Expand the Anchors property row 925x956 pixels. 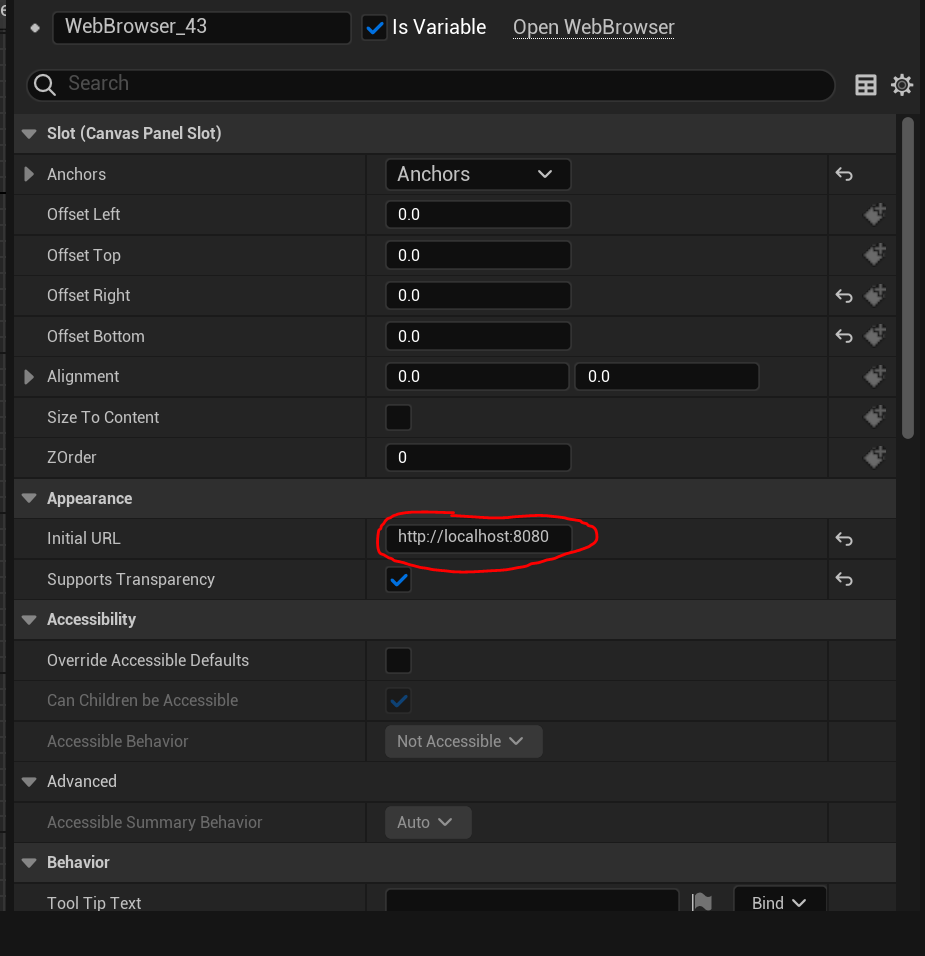tap(29, 174)
